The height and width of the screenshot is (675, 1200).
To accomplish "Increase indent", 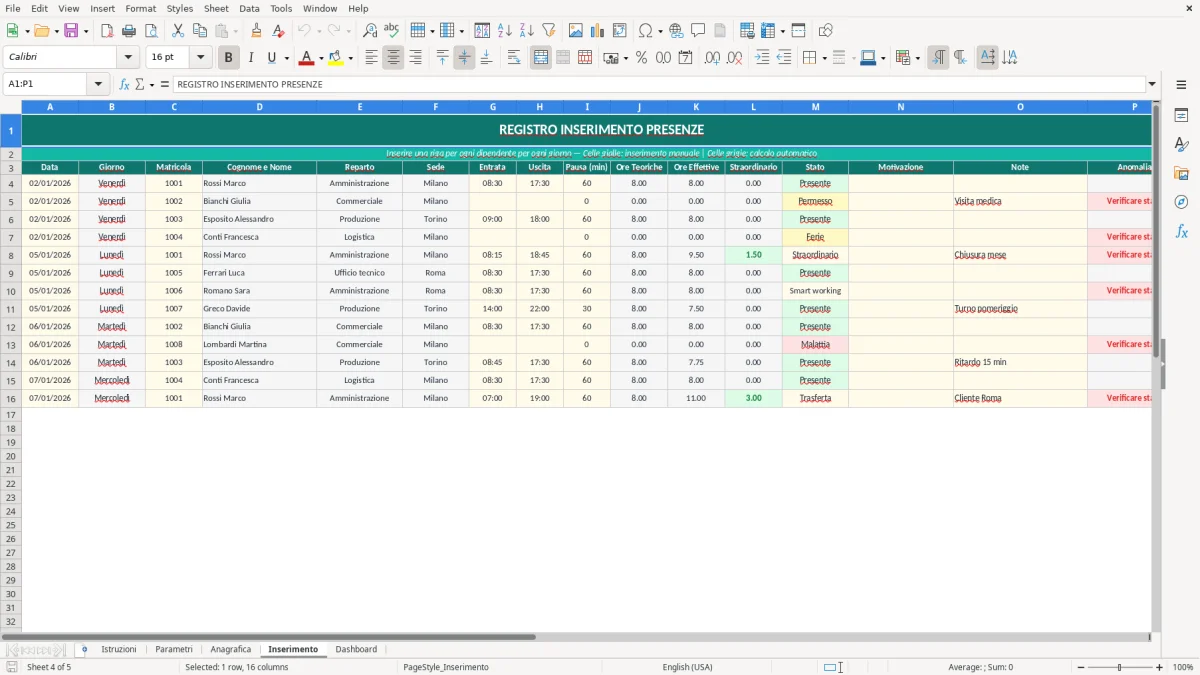I will point(762,58).
